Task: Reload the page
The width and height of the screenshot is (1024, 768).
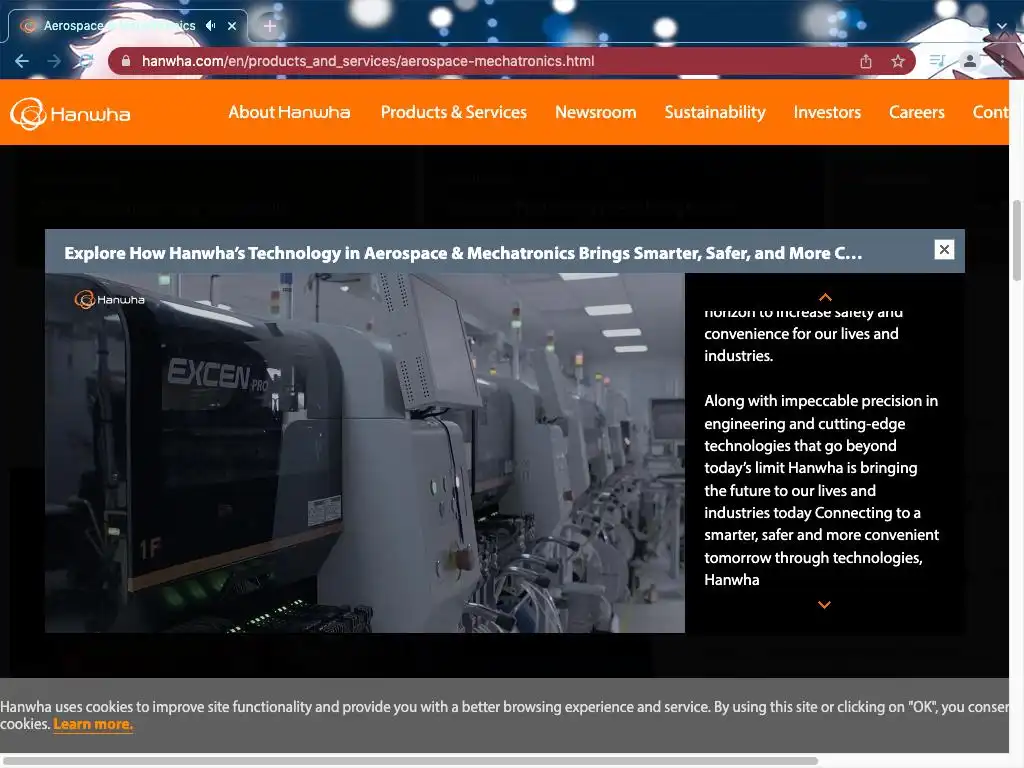Action: 86,61
